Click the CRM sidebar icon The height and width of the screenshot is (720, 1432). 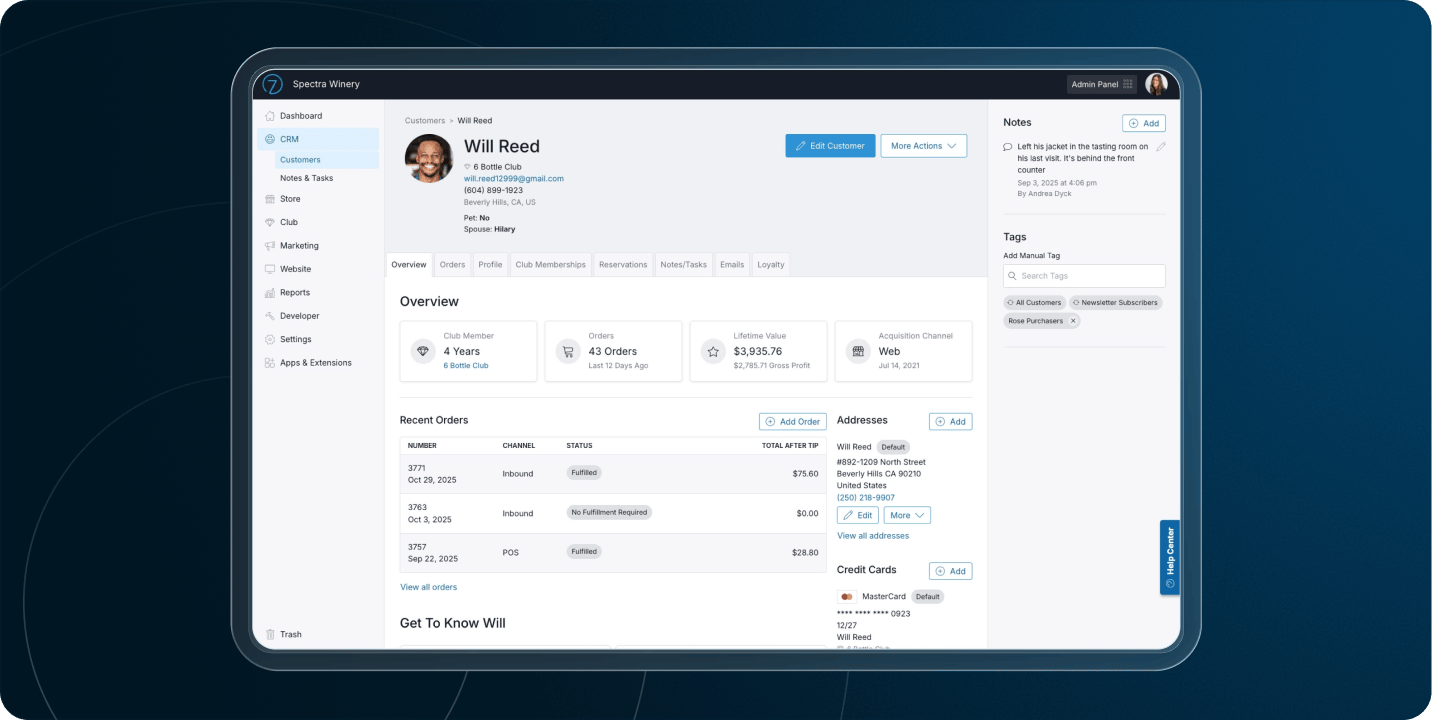pos(270,139)
